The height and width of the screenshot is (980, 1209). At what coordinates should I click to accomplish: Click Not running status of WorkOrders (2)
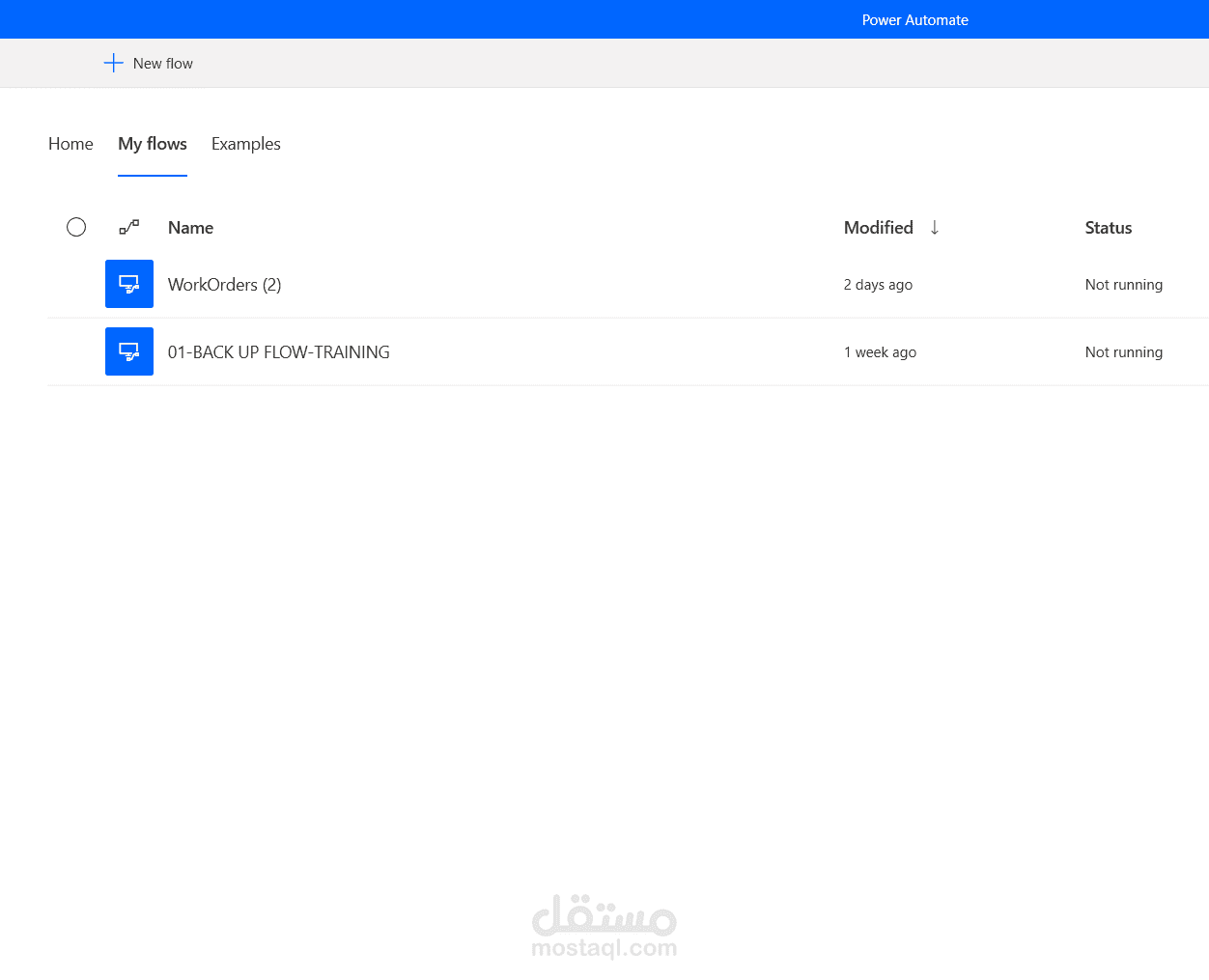tap(1124, 285)
